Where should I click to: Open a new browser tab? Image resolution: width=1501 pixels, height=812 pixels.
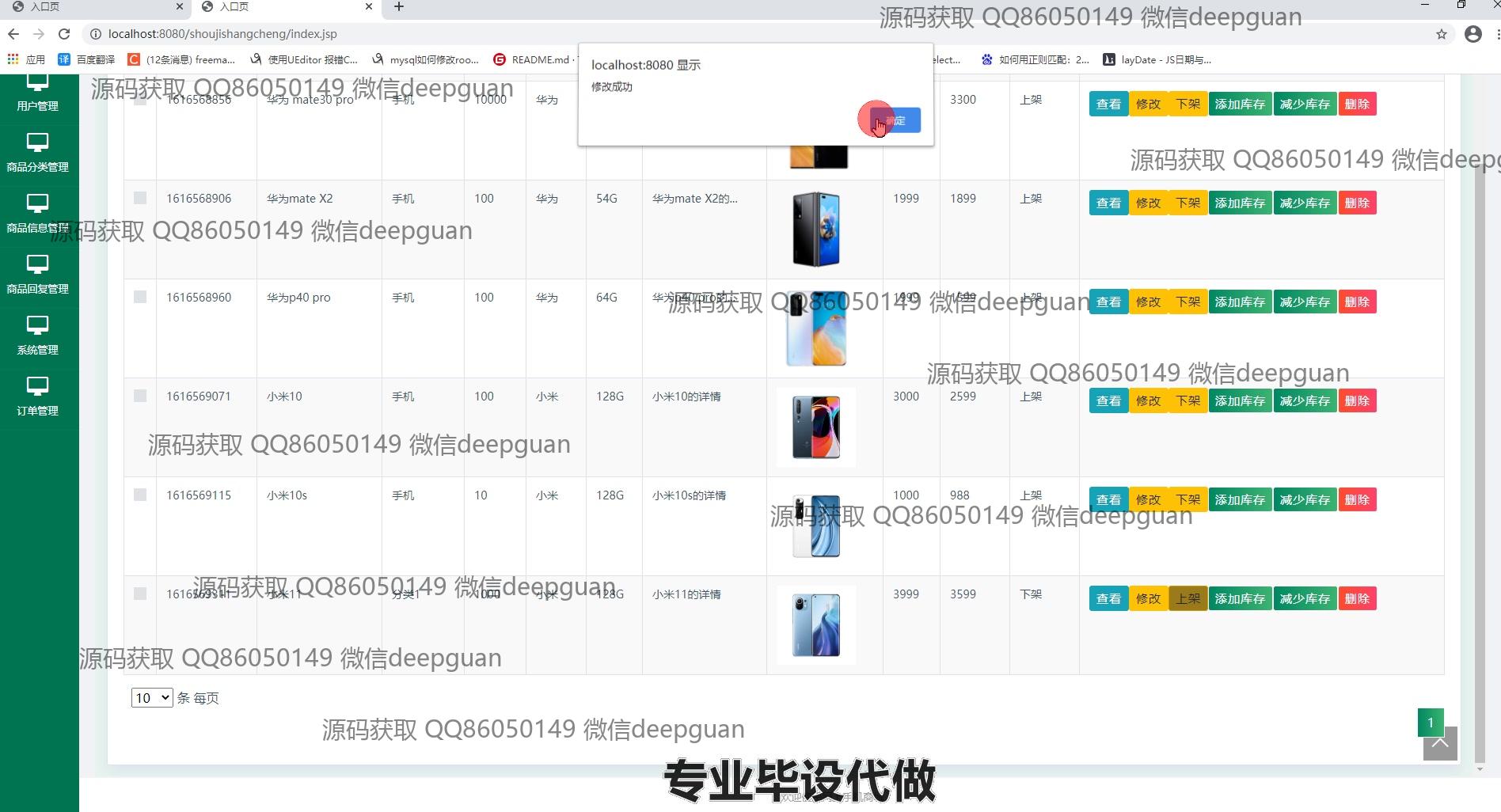pyautogui.click(x=399, y=7)
